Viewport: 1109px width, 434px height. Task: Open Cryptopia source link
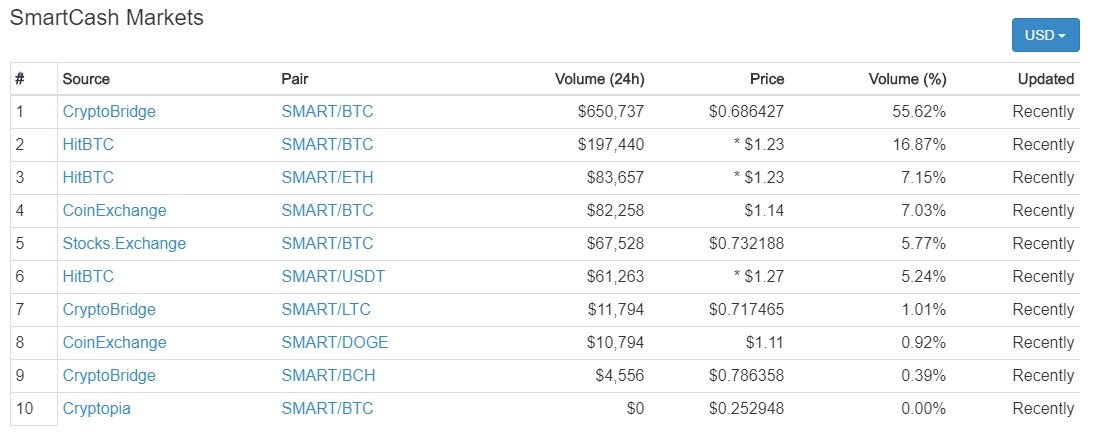click(x=97, y=409)
